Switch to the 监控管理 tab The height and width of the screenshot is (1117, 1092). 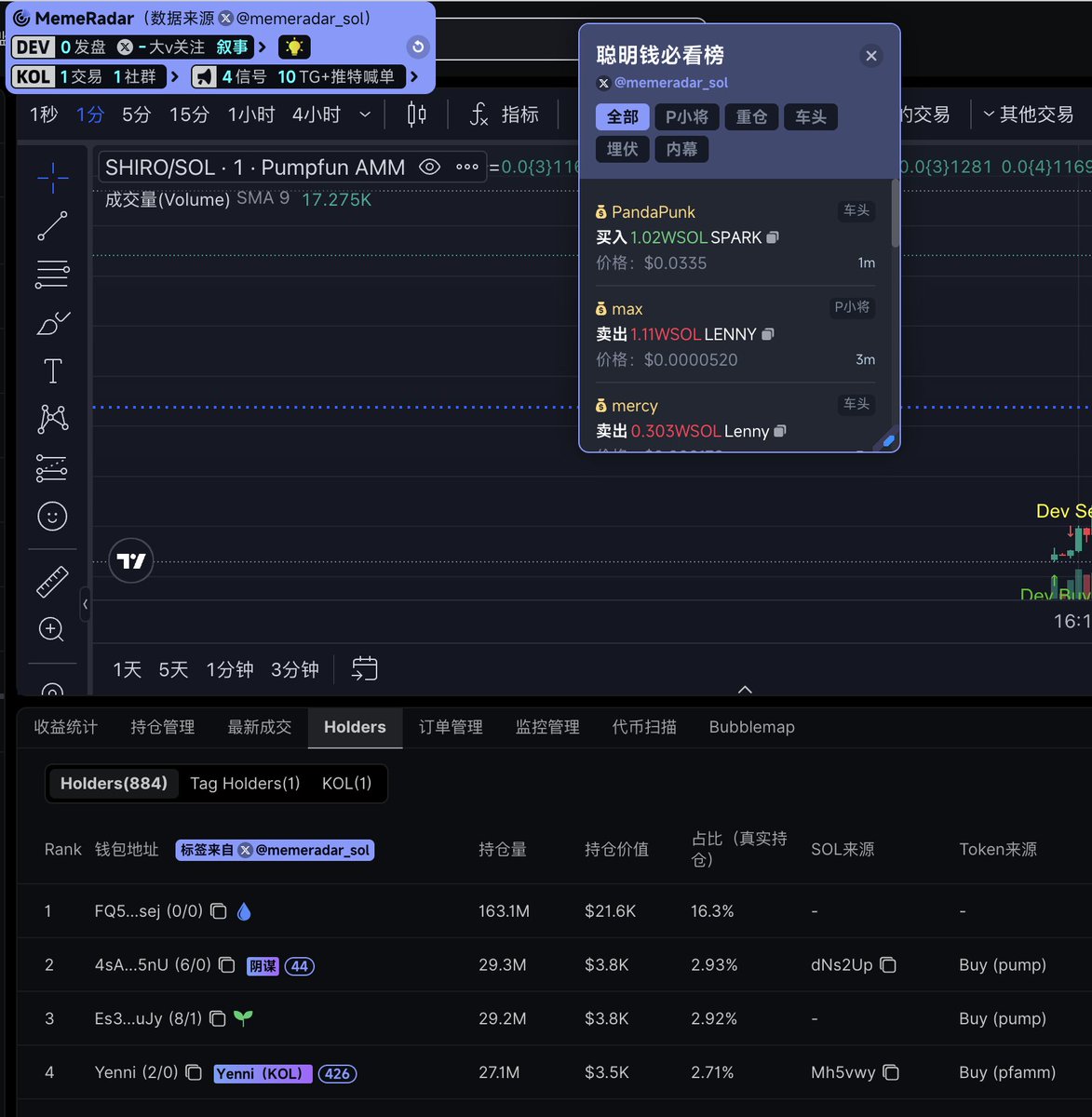click(547, 727)
